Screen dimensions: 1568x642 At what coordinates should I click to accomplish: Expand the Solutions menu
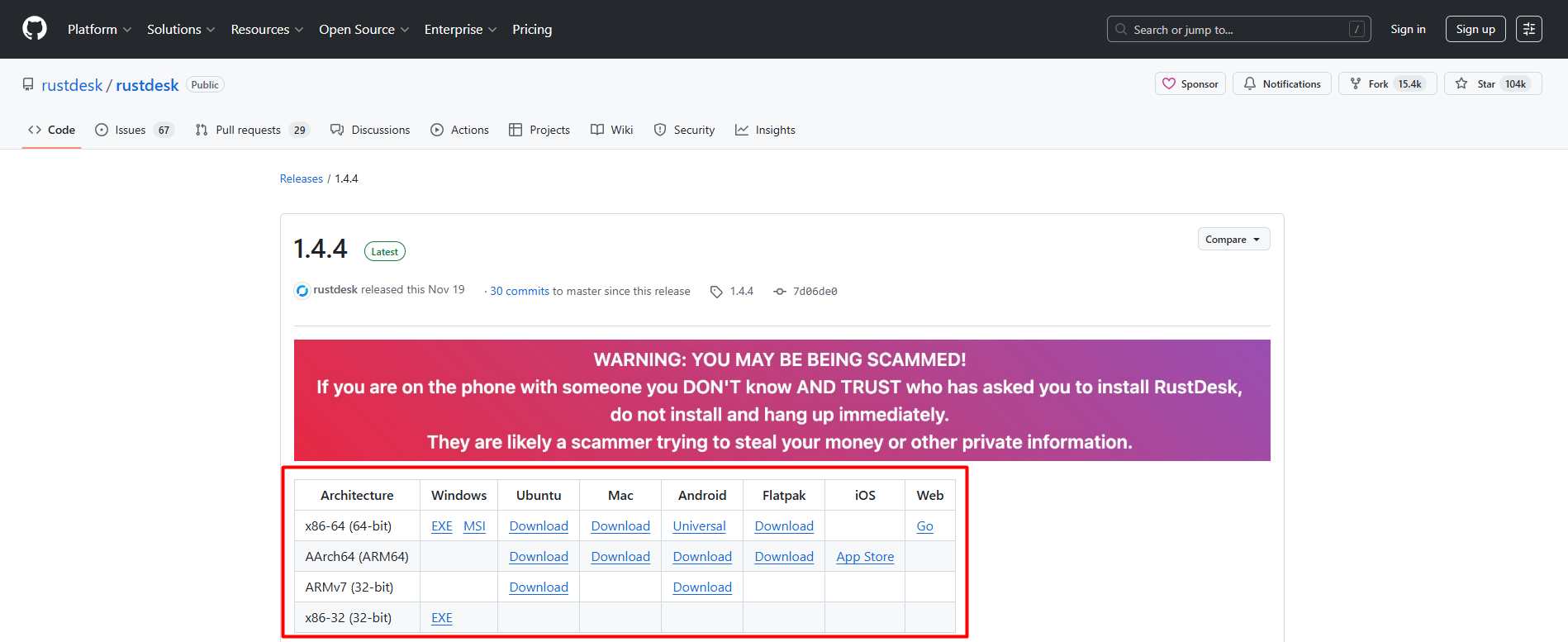[x=180, y=29]
